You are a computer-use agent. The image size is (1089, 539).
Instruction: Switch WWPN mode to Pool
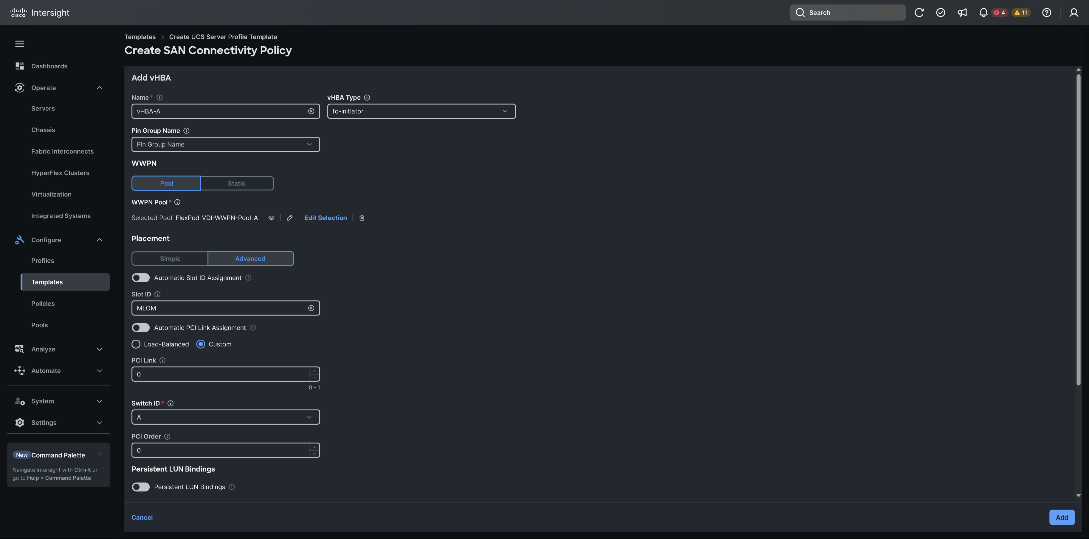[x=166, y=183]
